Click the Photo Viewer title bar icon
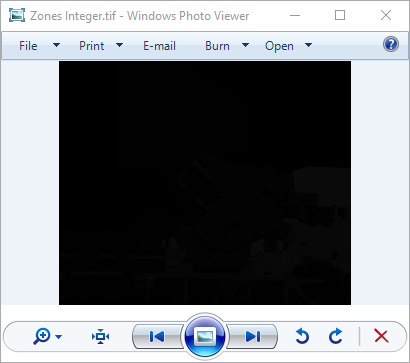Screen dimensions: 410x363 tap(17, 15)
